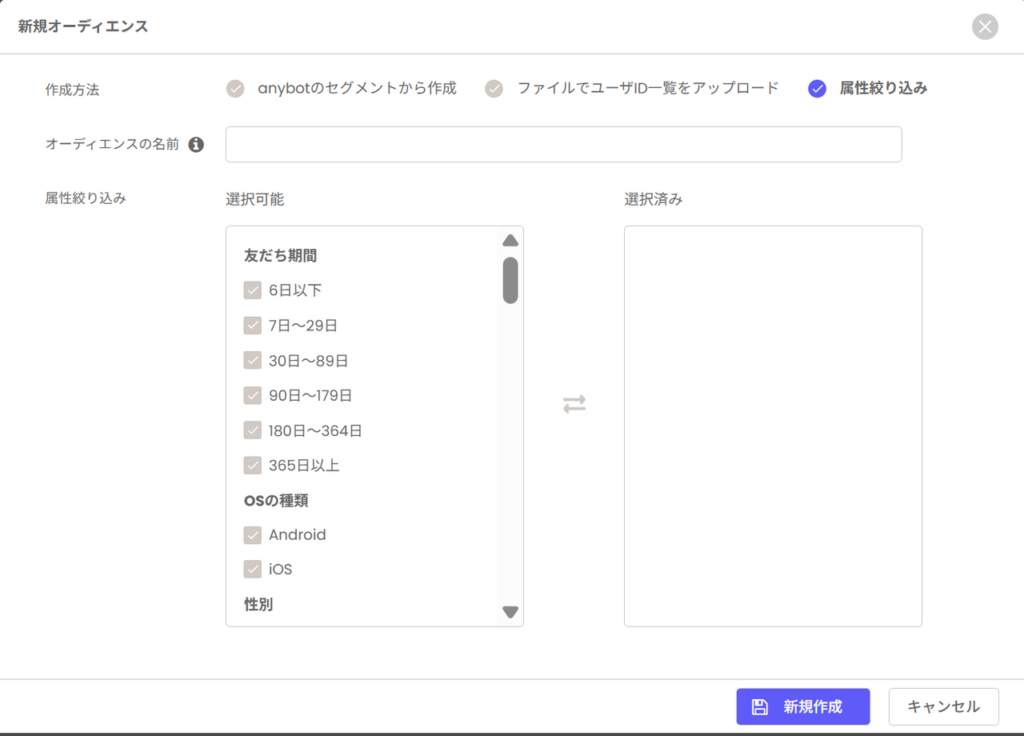Toggle the 6日以下 checkbox
Screen dimensions: 1024x736
point(253,290)
